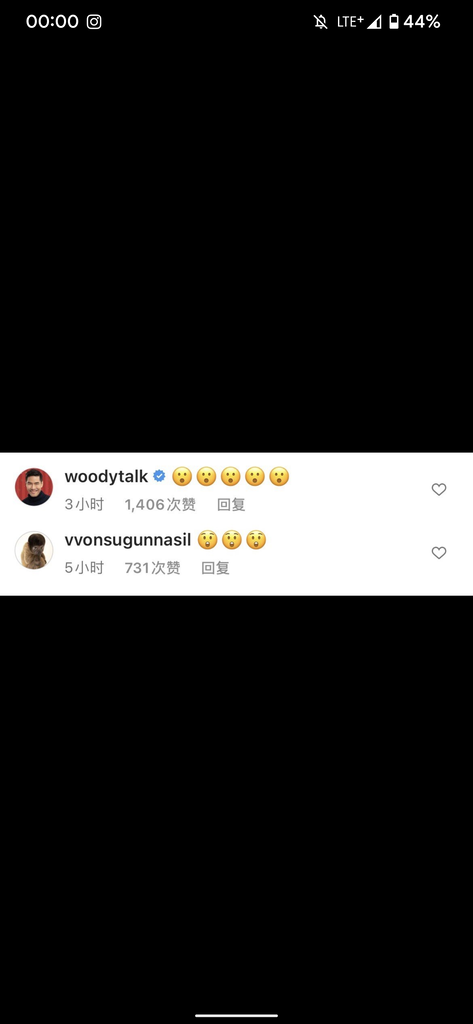View the 731次赞 likes list

pyautogui.click(x=152, y=568)
